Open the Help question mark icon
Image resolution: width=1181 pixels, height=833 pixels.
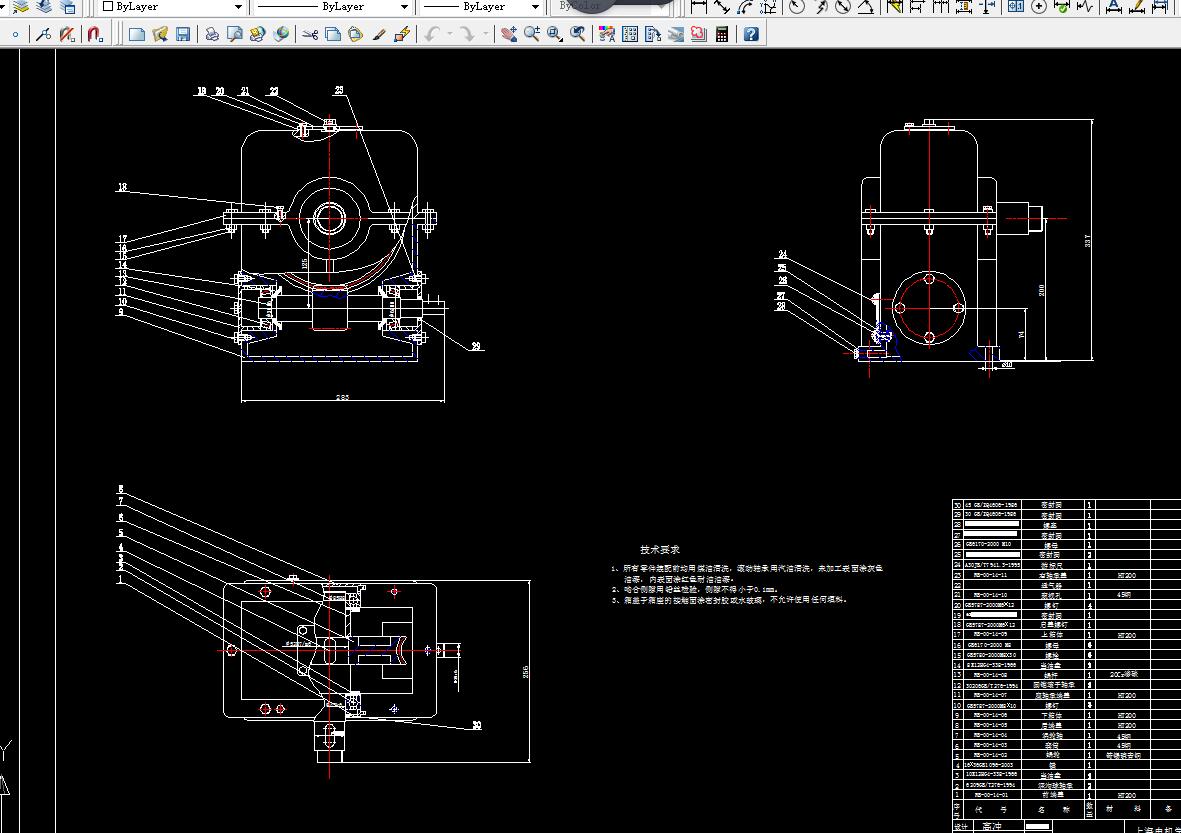(751, 34)
